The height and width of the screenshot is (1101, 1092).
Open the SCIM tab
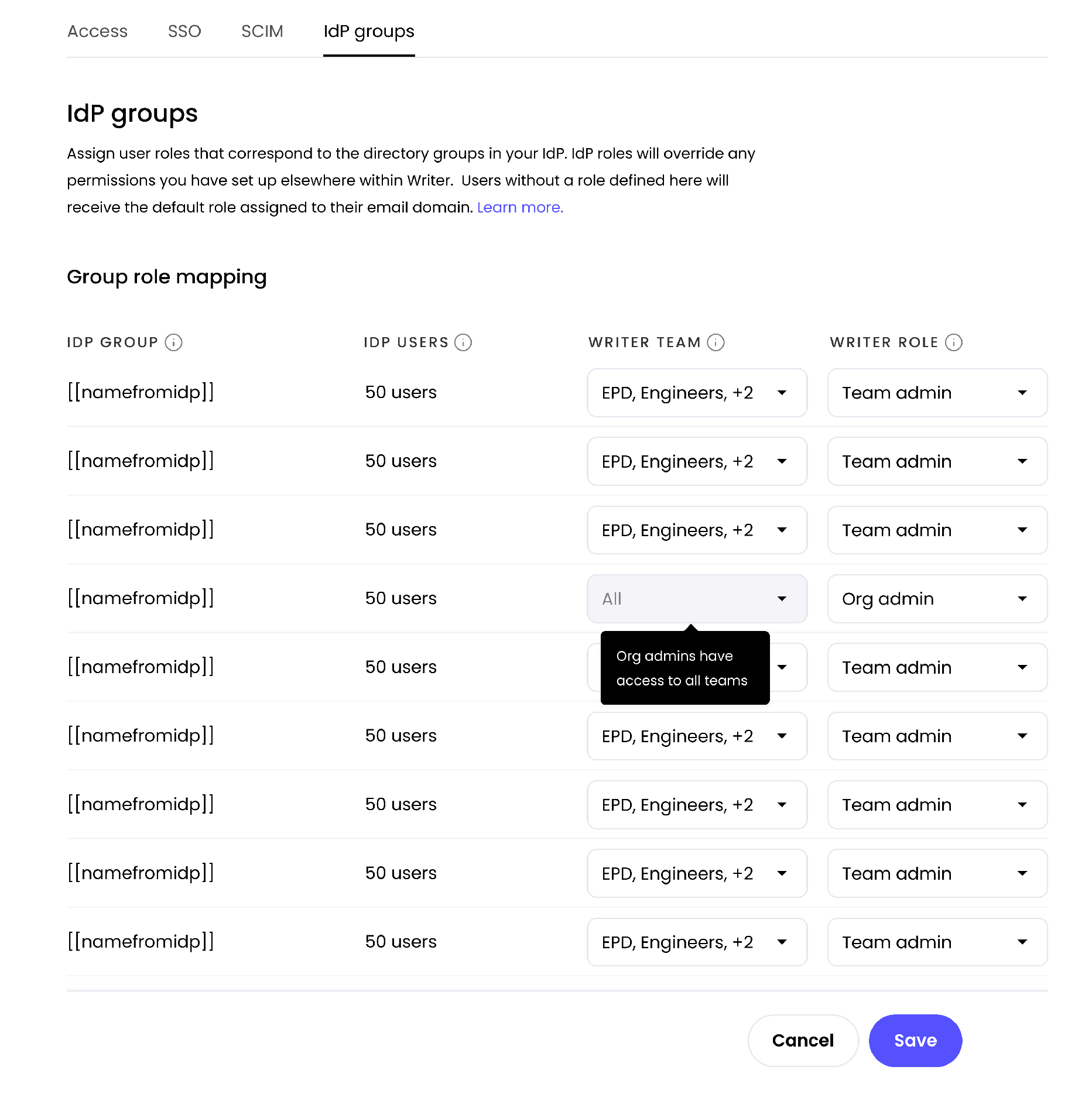tap(262, 31)
